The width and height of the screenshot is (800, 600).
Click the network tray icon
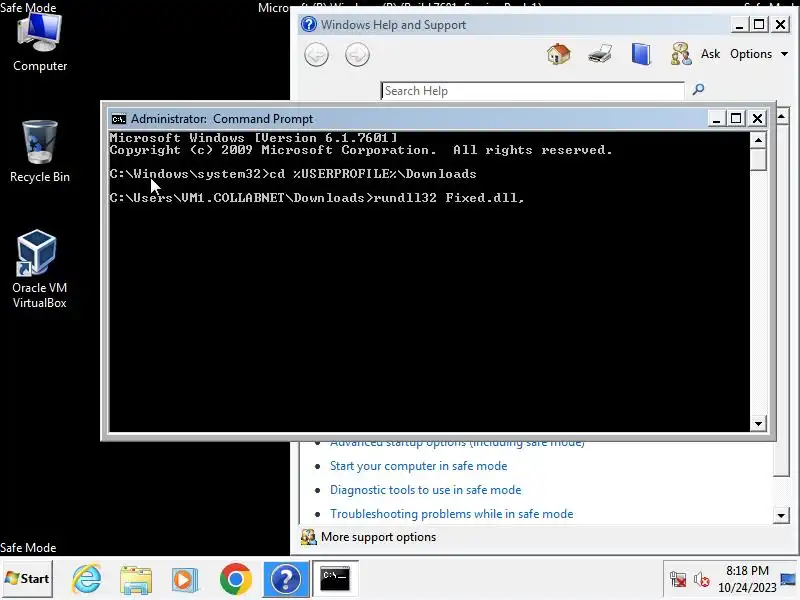click(678, 580)
